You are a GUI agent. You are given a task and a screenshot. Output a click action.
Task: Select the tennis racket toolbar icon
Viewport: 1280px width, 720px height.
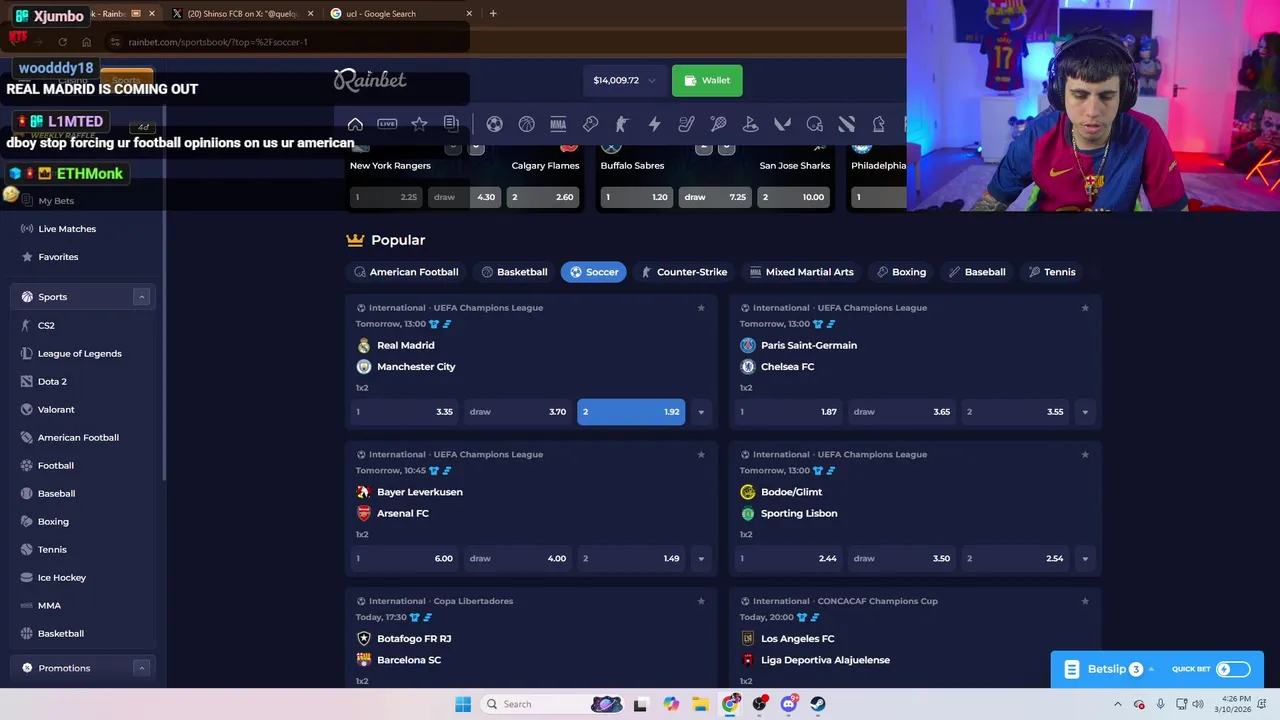coord(718,124)
